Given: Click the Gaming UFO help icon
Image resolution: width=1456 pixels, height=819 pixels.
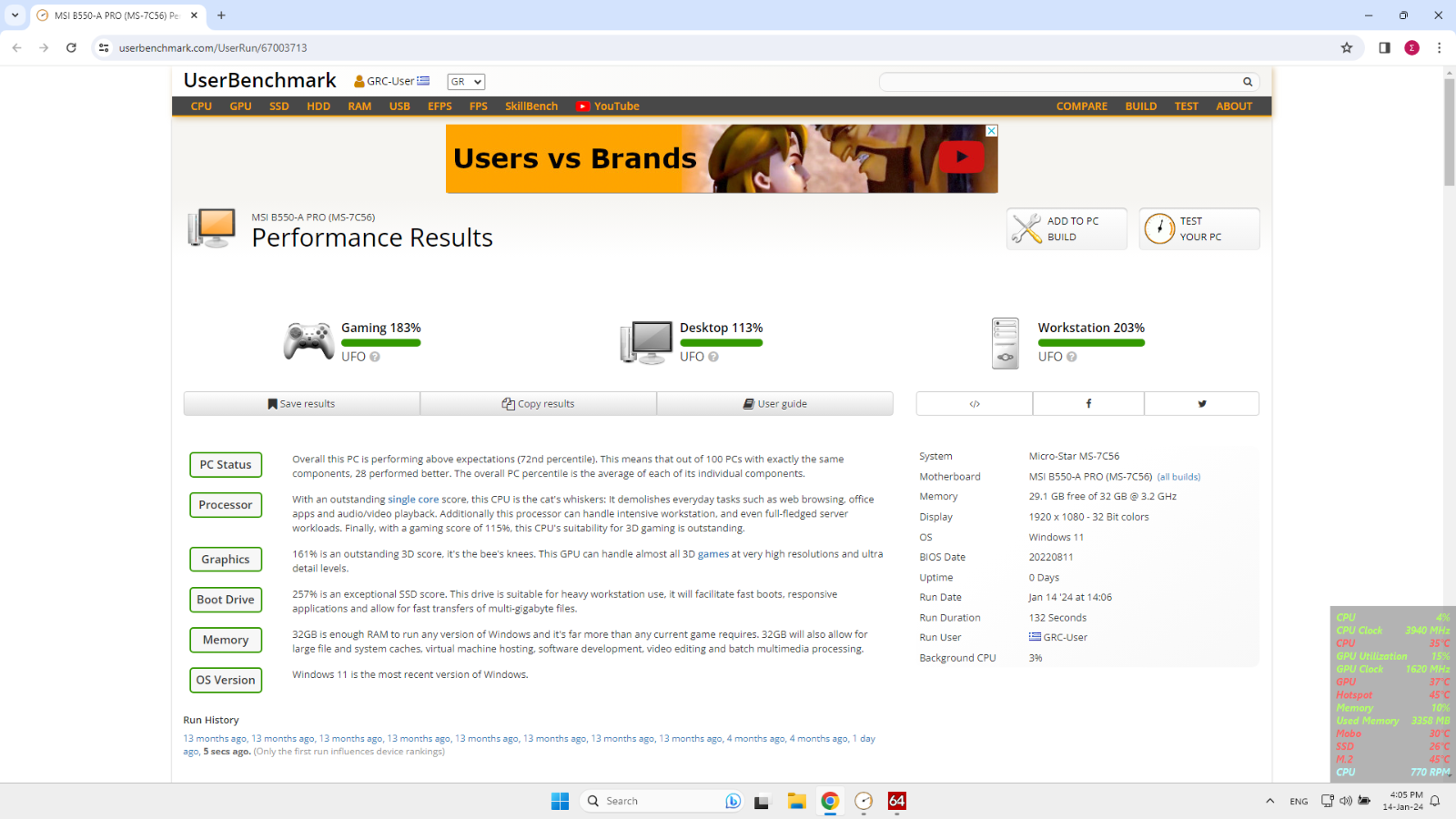Looking at the screenshot, I should pyautogui.click(x=375, y=357).
